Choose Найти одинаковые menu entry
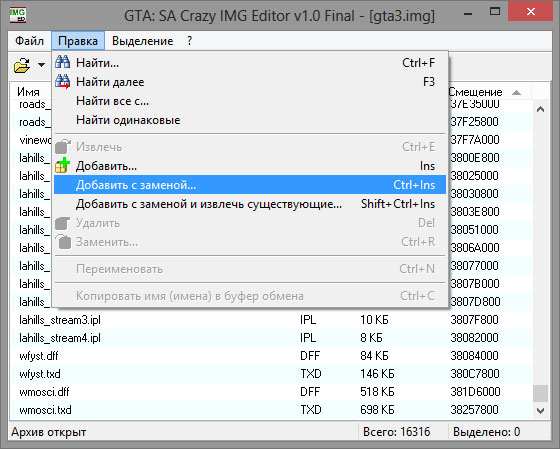The image size is (560, 449). click(x=250, y=120)
